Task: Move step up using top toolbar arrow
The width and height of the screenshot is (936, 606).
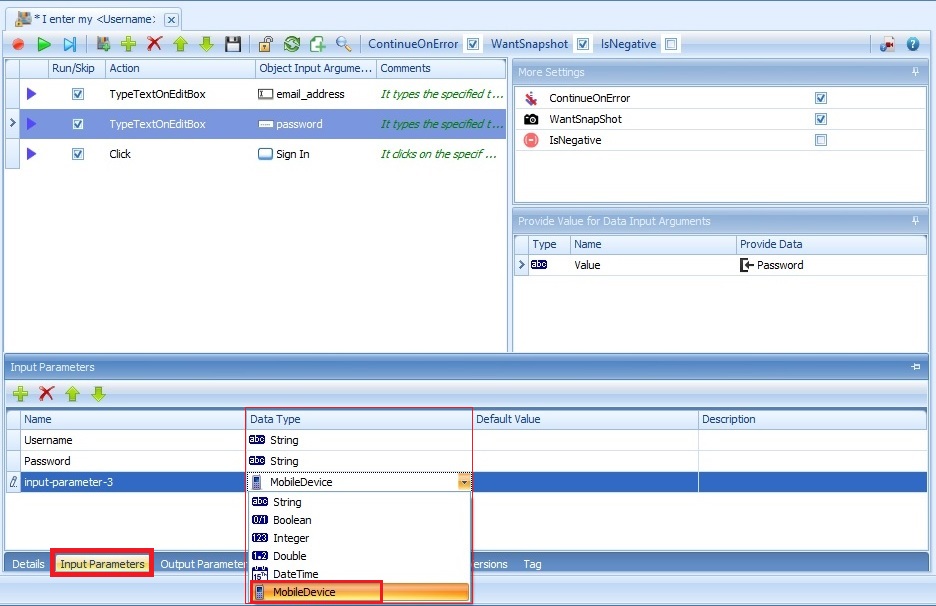Action: point(180,44)
